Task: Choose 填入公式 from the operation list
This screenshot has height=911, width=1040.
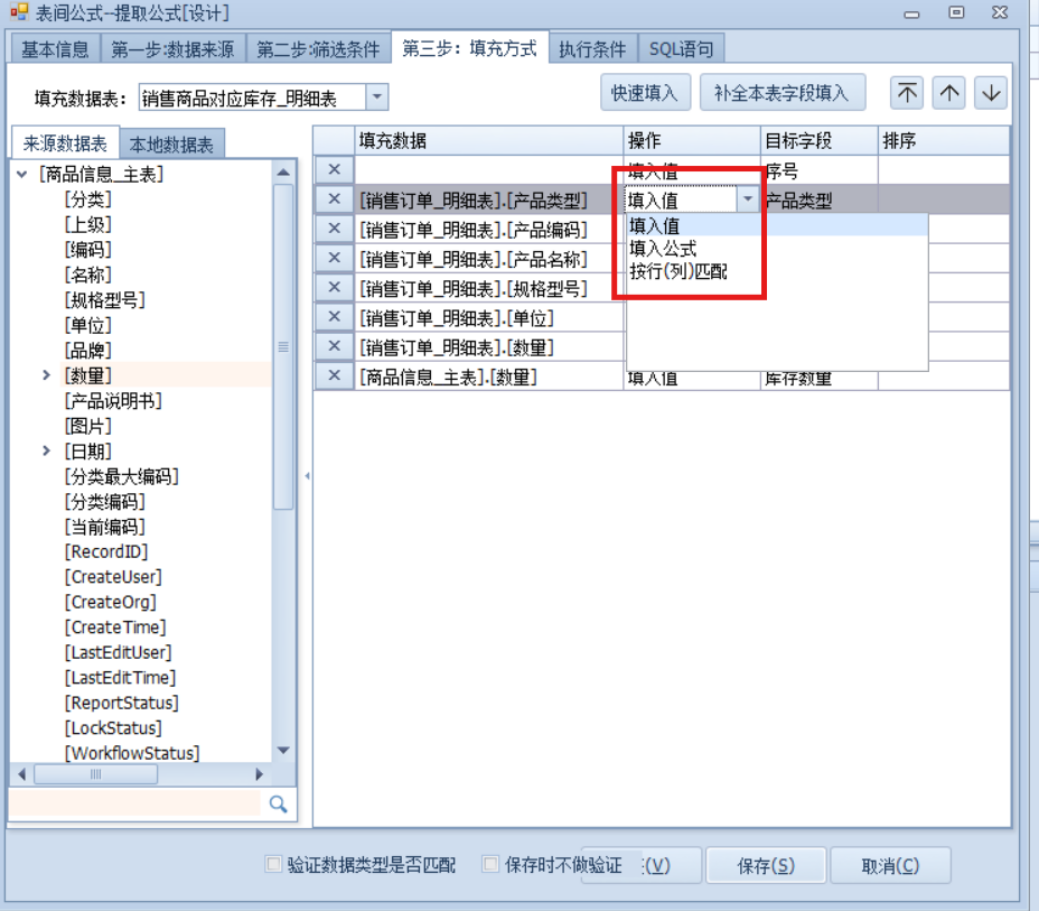Action: [x=663, y=248]
